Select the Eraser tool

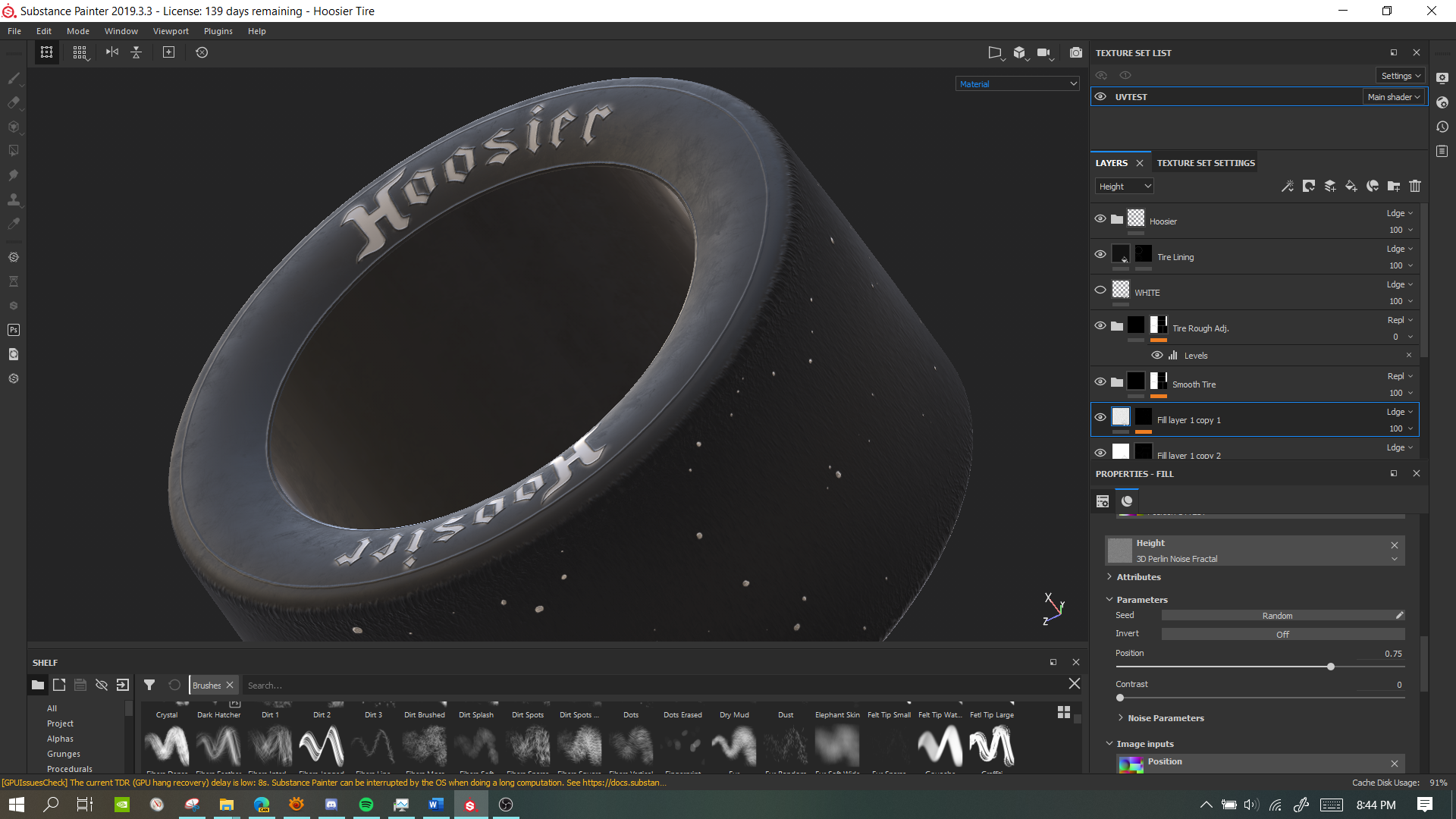(x=13, y=102)
